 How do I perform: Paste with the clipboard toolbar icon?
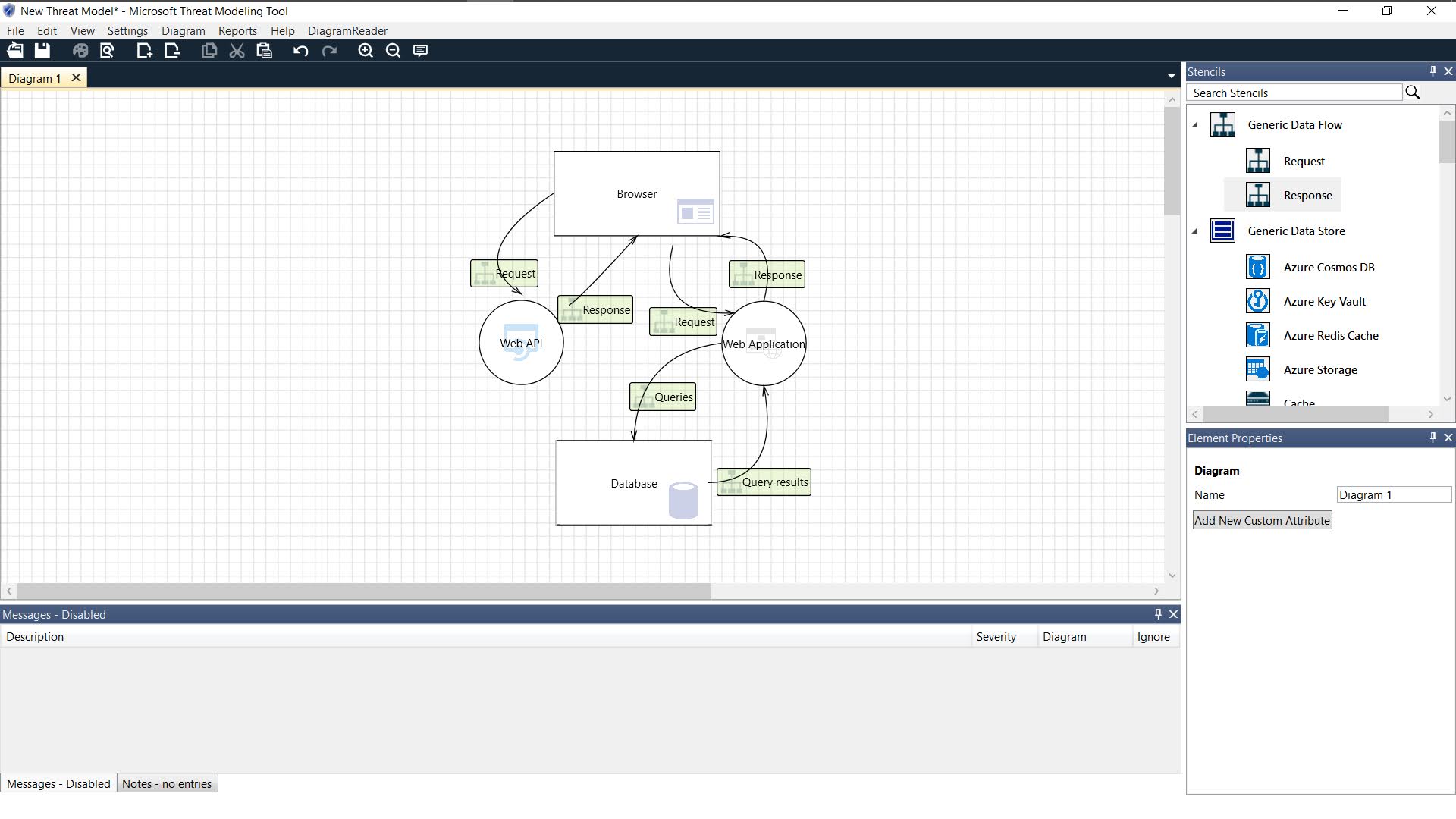tap(264, 51)
